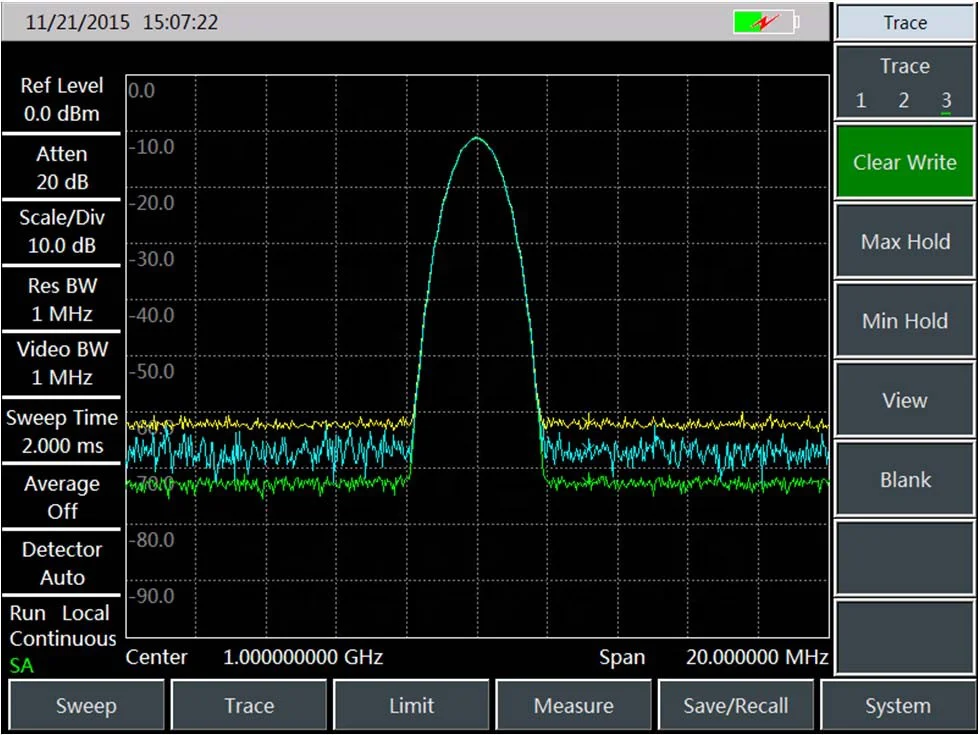Open the Trace bottom menu
979x735 pixels.
tap(249, 706)
